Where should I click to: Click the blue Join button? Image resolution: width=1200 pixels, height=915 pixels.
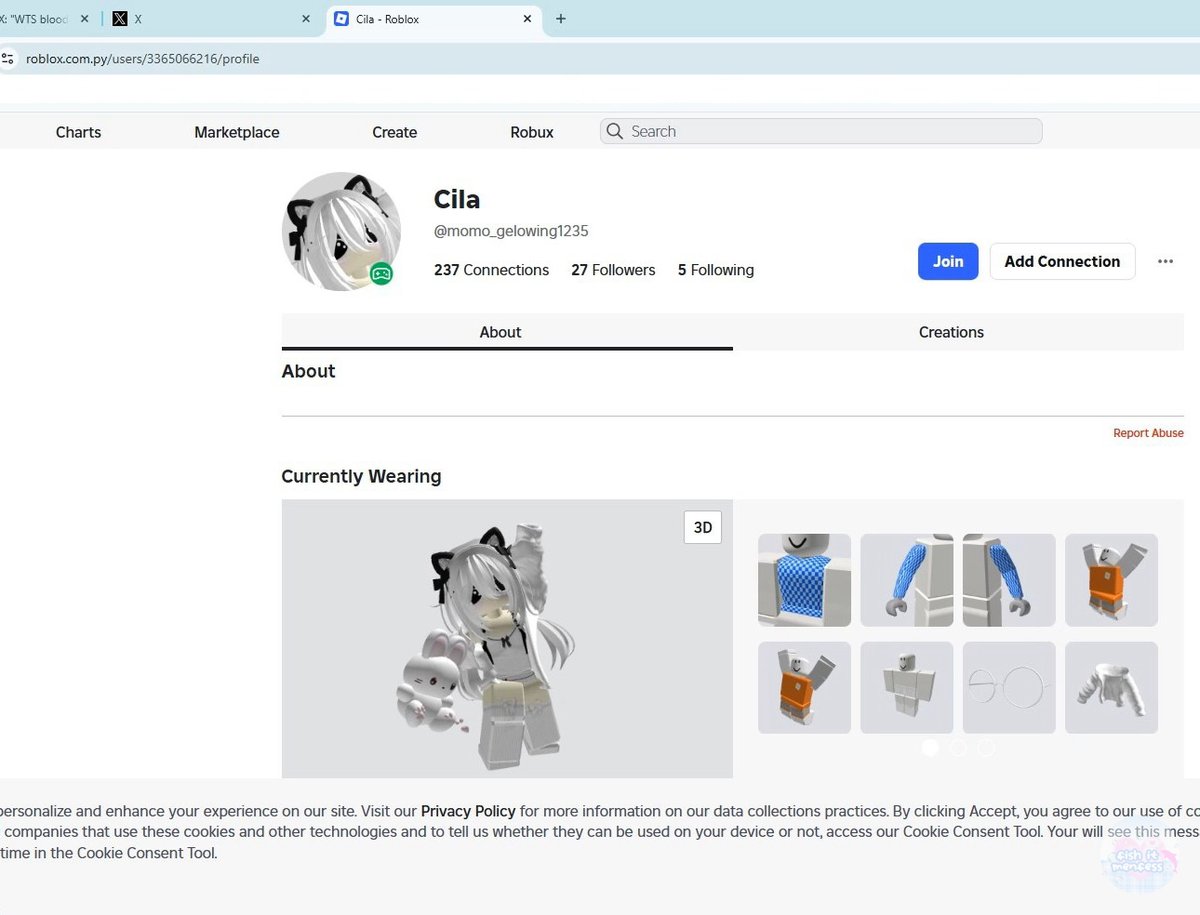948,261
